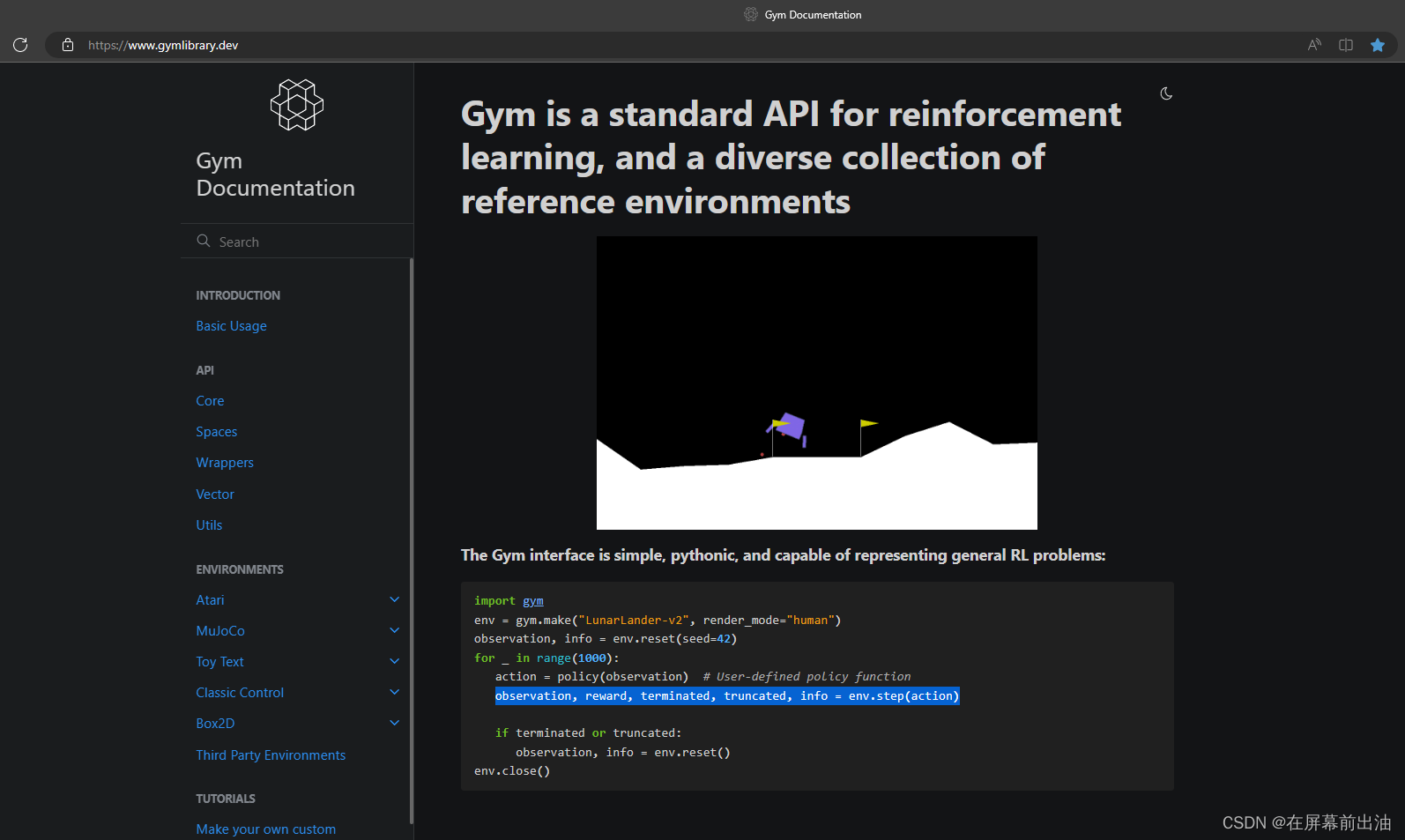Select the Gym Documentation browser tab
The width and height of the screenshot is (1405, 840).
click(x=803, y=14)
